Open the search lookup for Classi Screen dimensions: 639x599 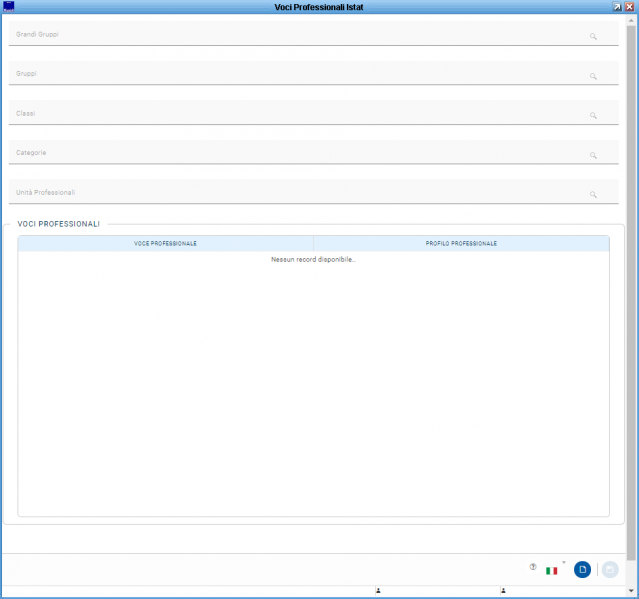(x=593, y=116)
